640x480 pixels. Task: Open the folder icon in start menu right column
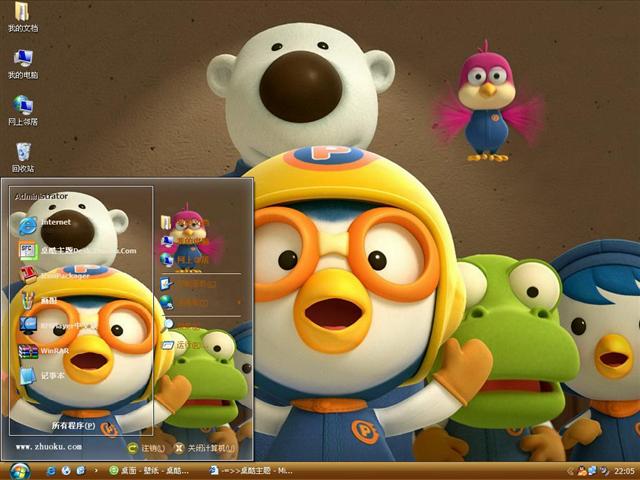pos(166,223)
